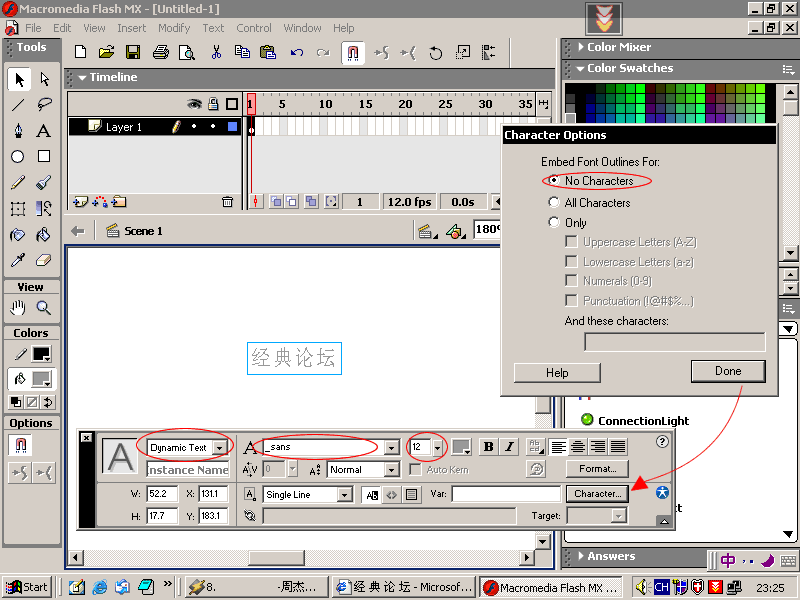Select the Lasso tool
Viewport: 800px width, 600px height.
pos(44,105)
